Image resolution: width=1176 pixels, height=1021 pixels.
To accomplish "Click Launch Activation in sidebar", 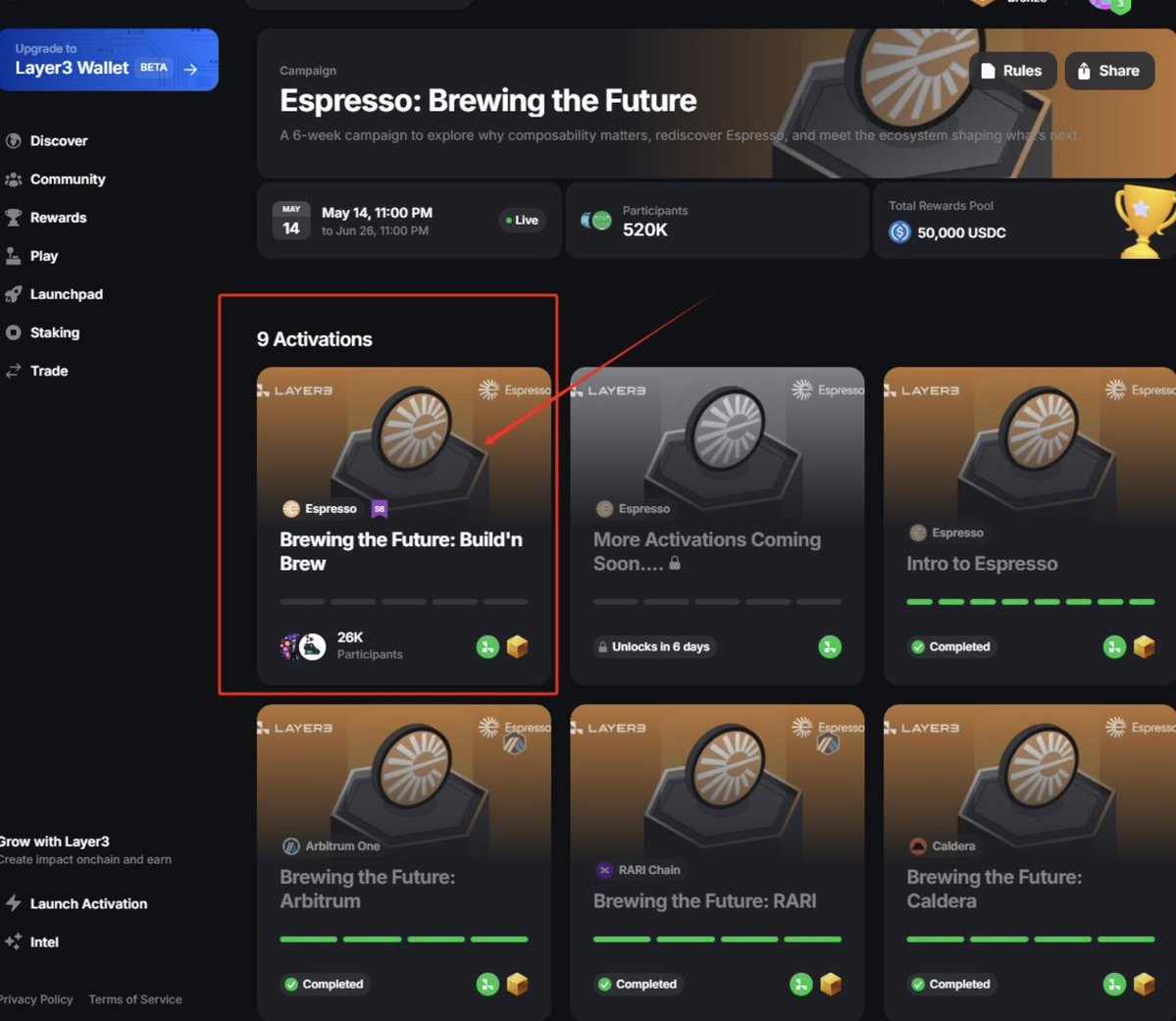I will pyautogui.click(x=88, y=904).
